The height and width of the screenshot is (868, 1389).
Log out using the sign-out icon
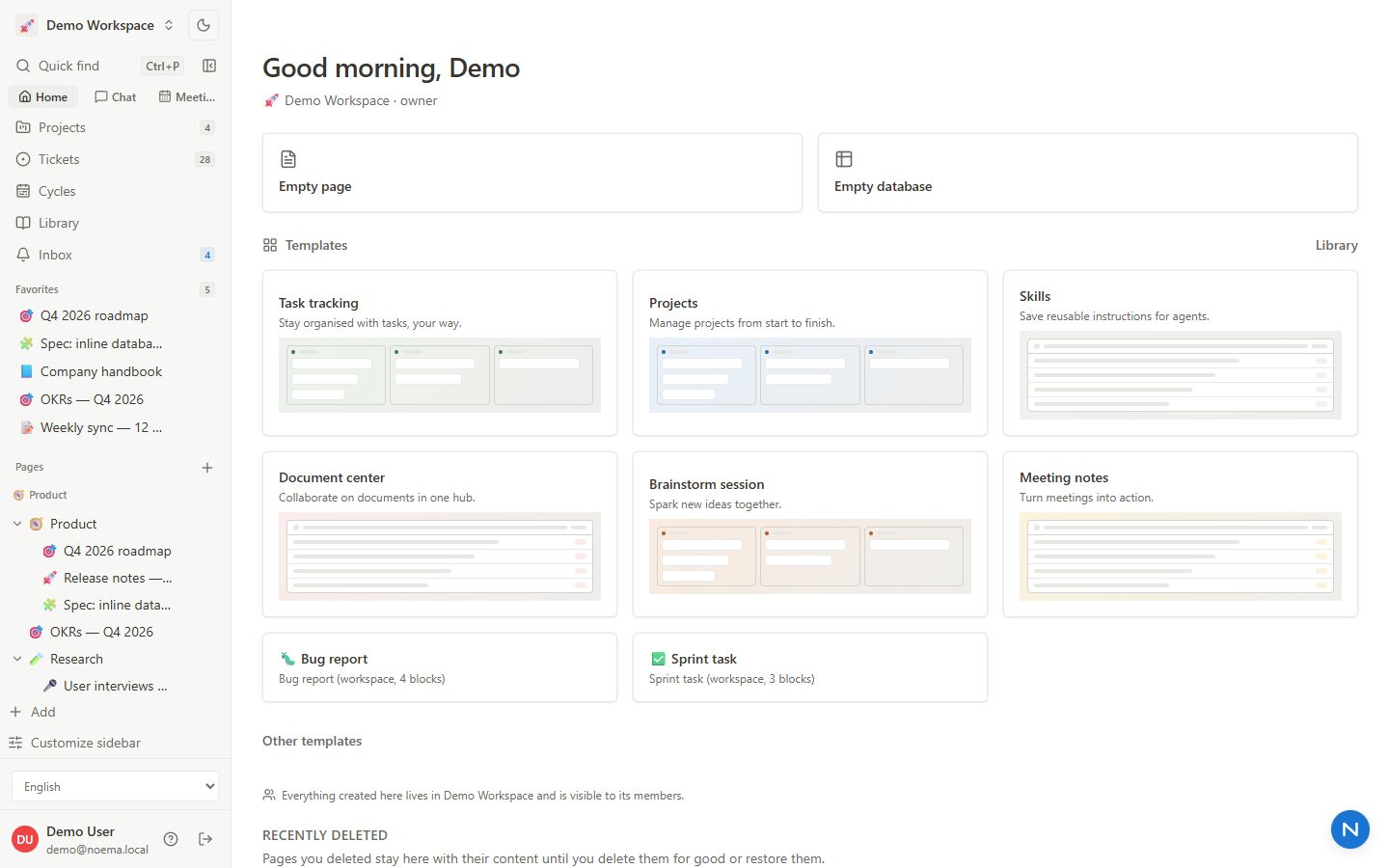click(x=205, y=839)
